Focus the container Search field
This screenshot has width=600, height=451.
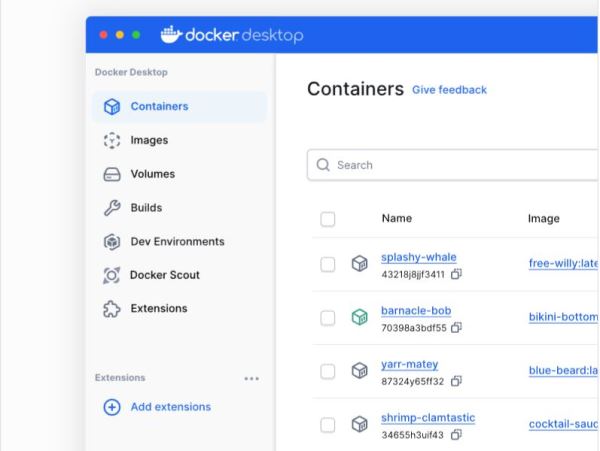click(460, 165)
